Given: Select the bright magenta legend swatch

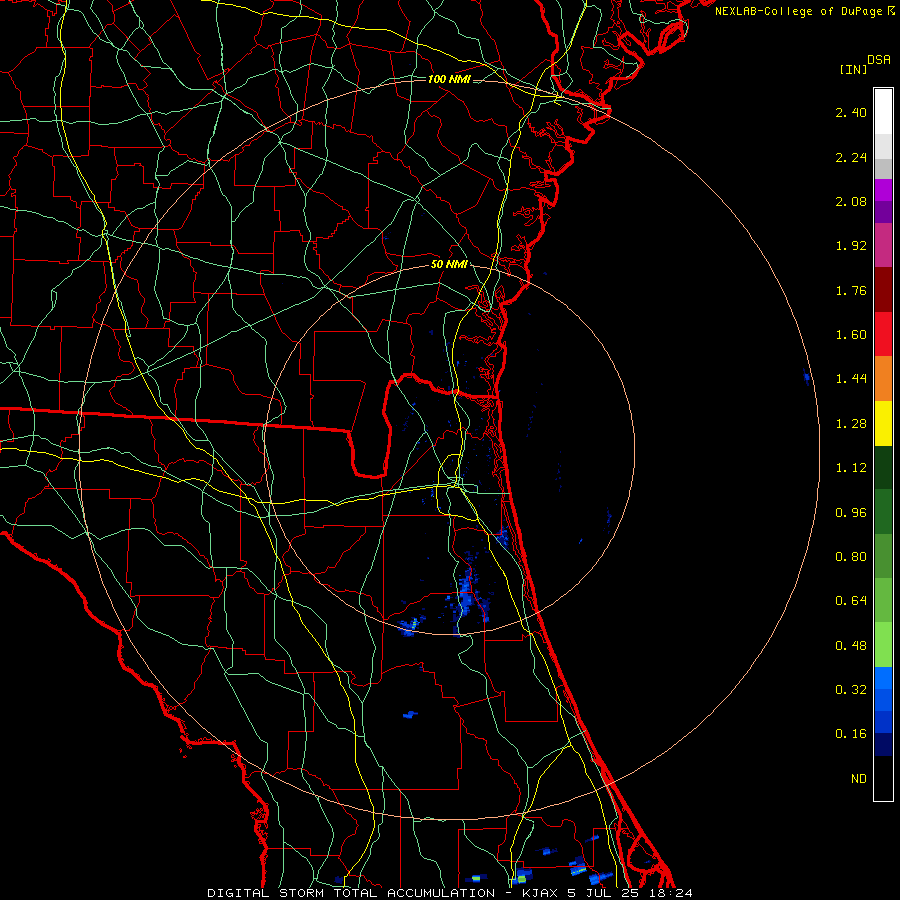Looking at the screenshot, I should click(x=883, y=190).
